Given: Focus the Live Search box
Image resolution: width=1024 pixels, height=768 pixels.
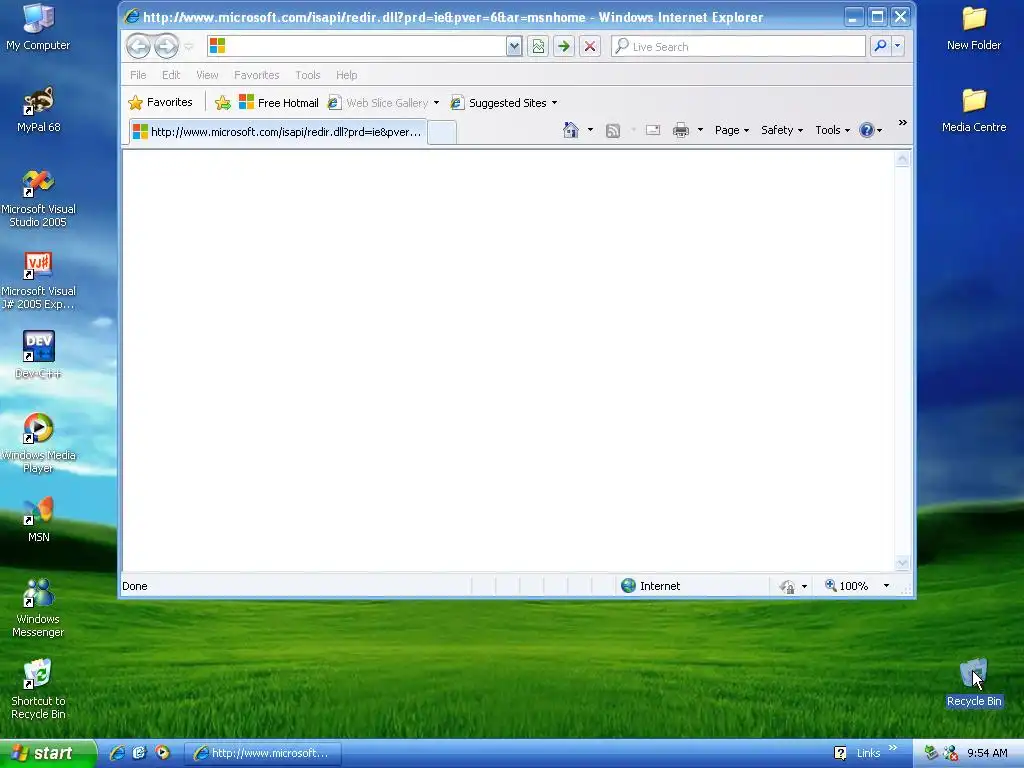Looking at the screenshot, I should coord(738,46).
